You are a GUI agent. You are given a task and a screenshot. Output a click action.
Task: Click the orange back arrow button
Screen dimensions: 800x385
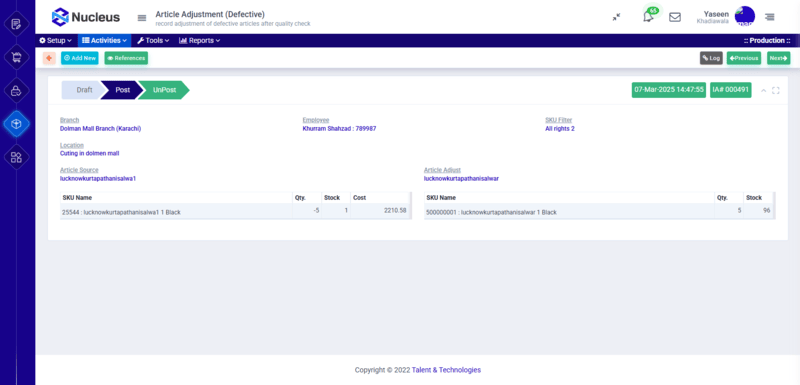point(49,58)
